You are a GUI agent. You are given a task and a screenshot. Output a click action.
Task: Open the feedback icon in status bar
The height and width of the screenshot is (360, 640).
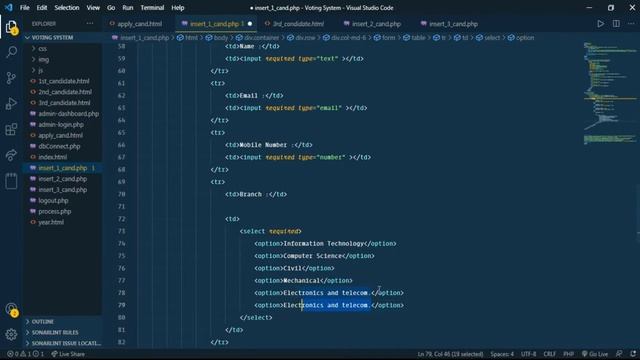[x=619, y=354]
